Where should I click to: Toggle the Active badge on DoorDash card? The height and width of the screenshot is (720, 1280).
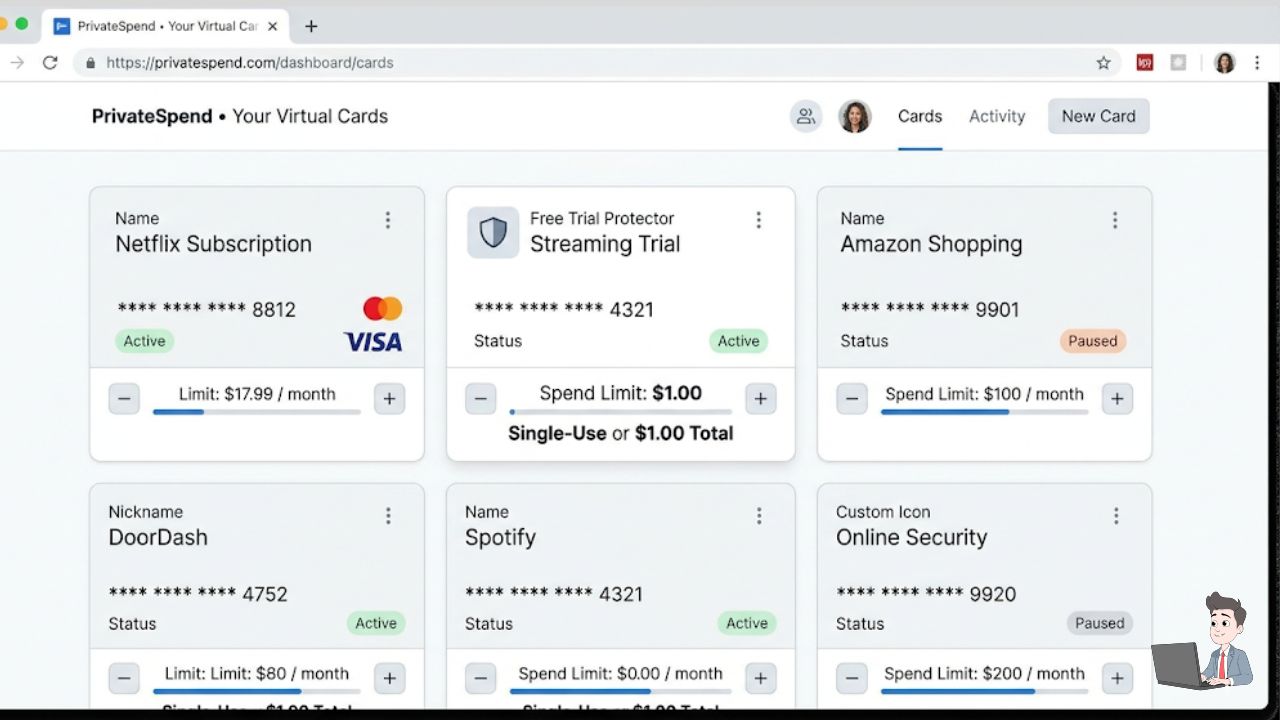click(376, 623)
